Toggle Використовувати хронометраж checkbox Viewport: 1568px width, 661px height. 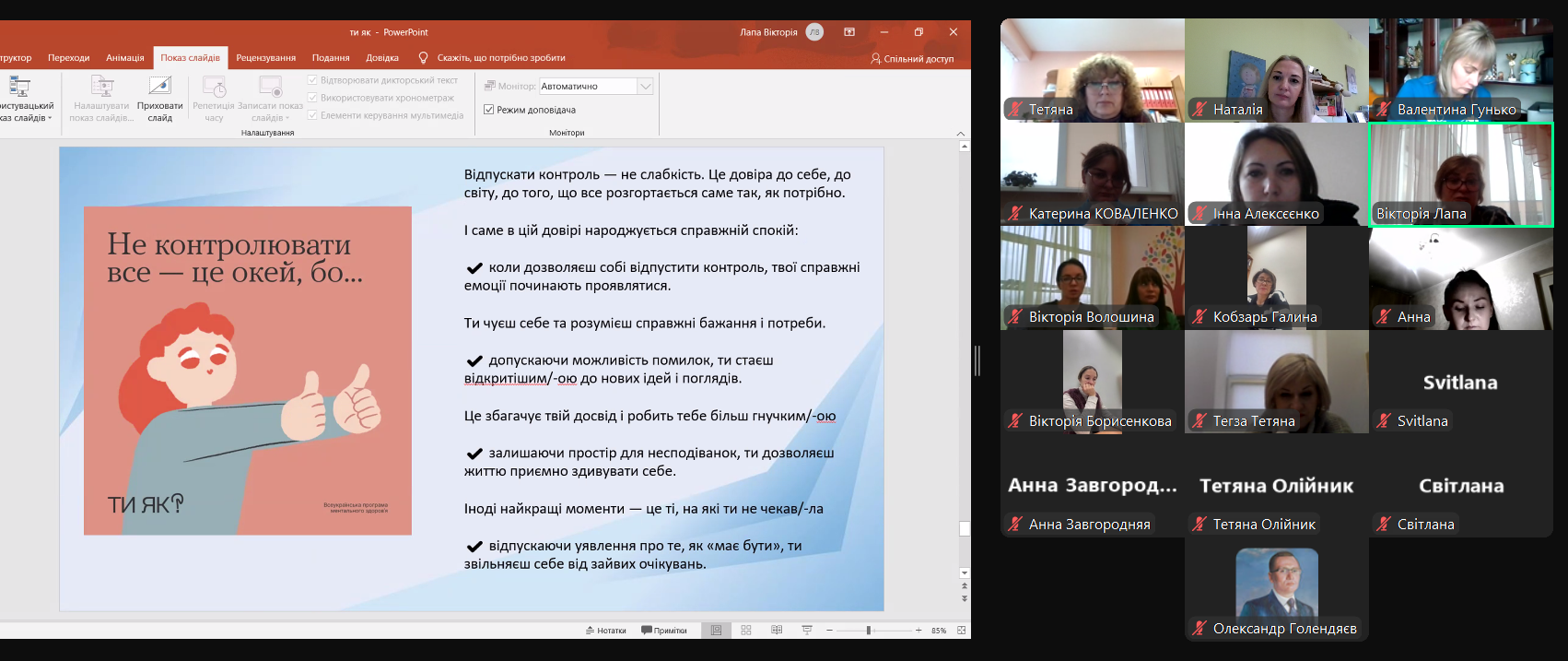coord(312,98)
